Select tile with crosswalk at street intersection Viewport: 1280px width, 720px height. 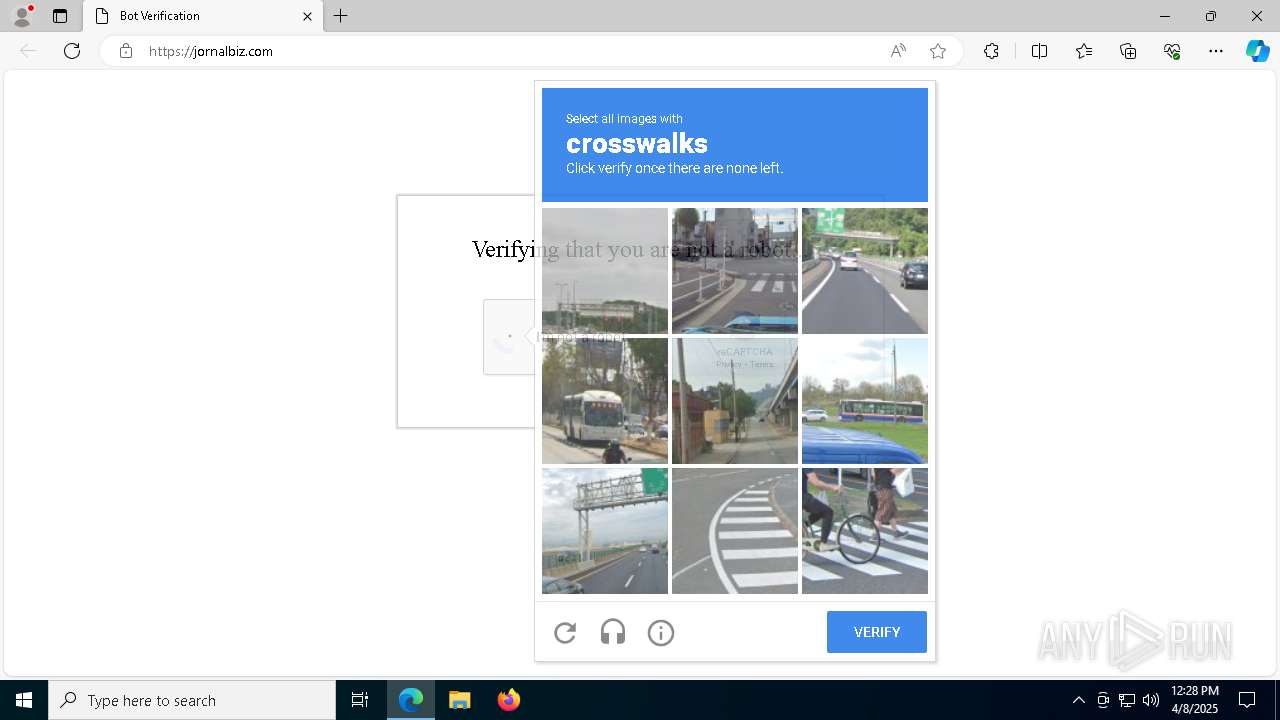(x=735, y=271)
